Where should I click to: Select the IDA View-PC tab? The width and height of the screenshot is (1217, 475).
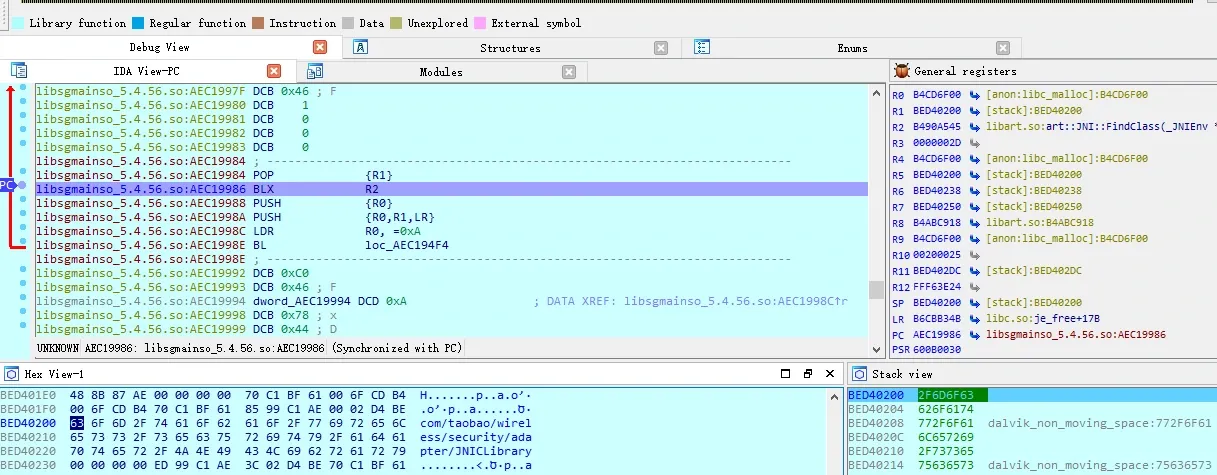point(145,71)
